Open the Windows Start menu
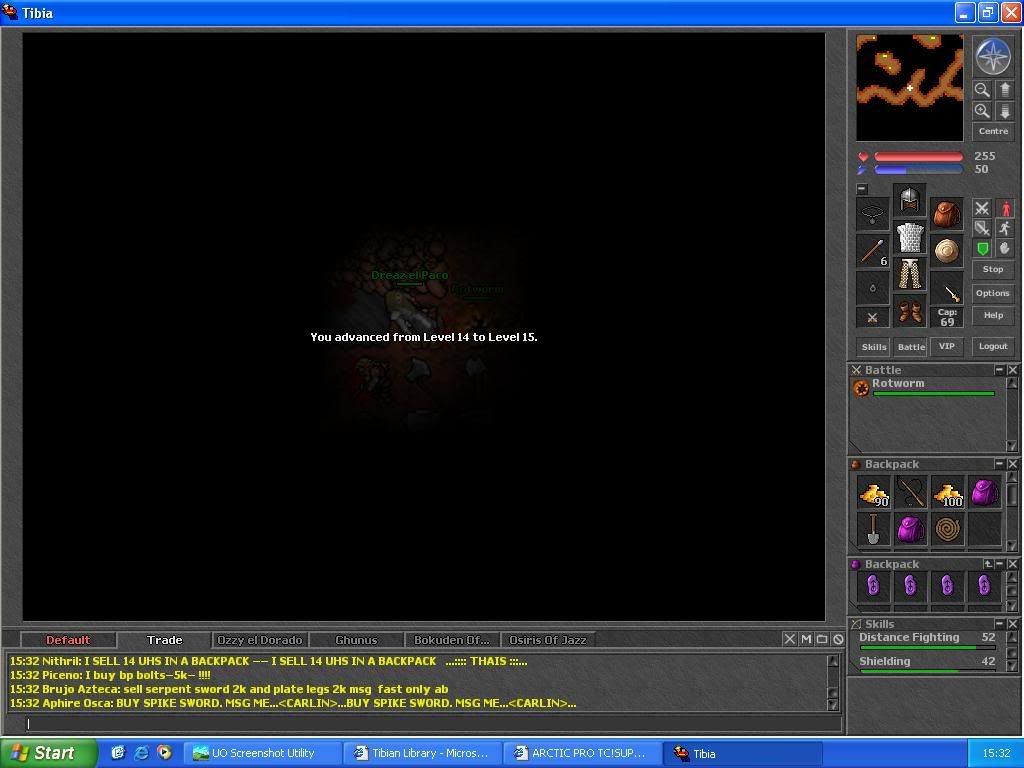The image size is (1024, 768). [48, 753]
